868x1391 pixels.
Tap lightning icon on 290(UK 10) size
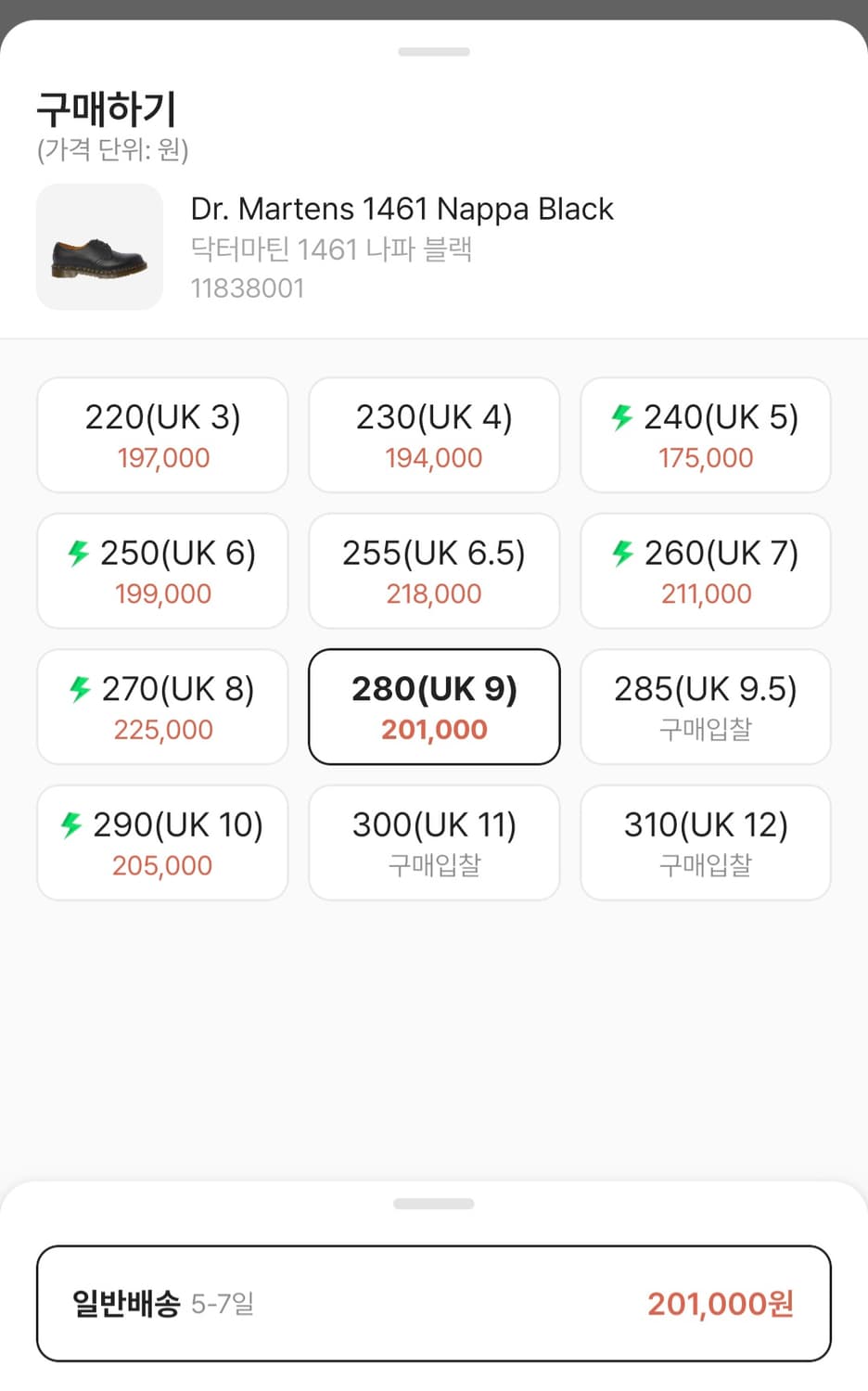click(71, 824)
